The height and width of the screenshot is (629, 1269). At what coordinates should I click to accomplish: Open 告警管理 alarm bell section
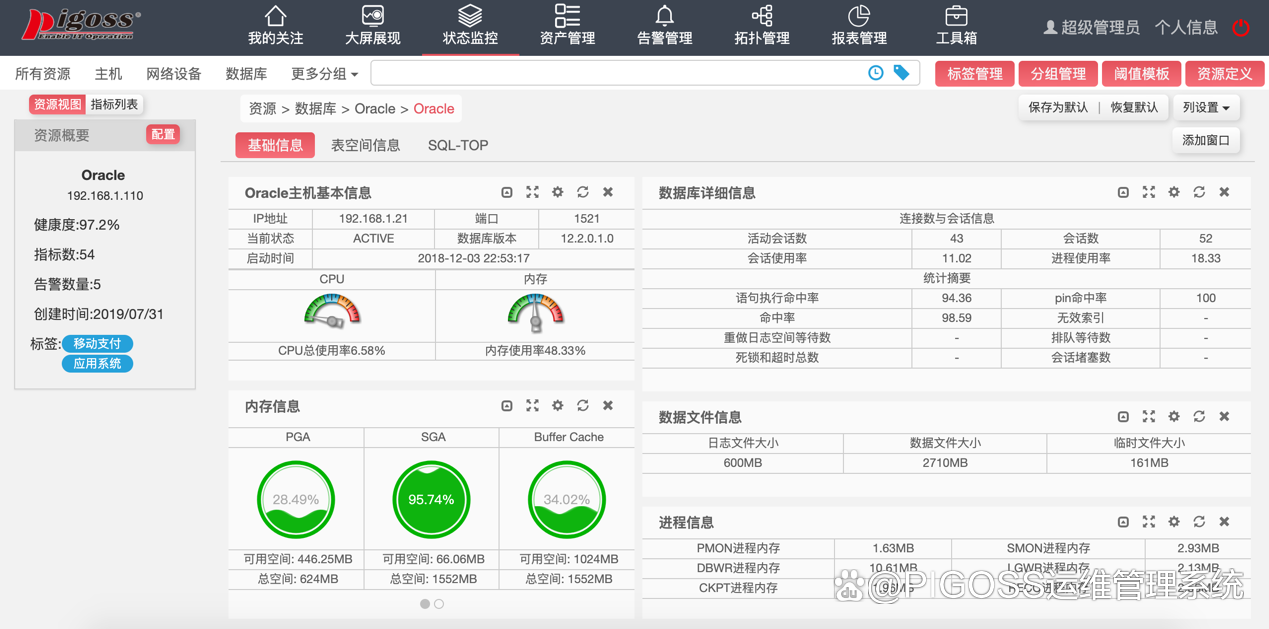664,26
